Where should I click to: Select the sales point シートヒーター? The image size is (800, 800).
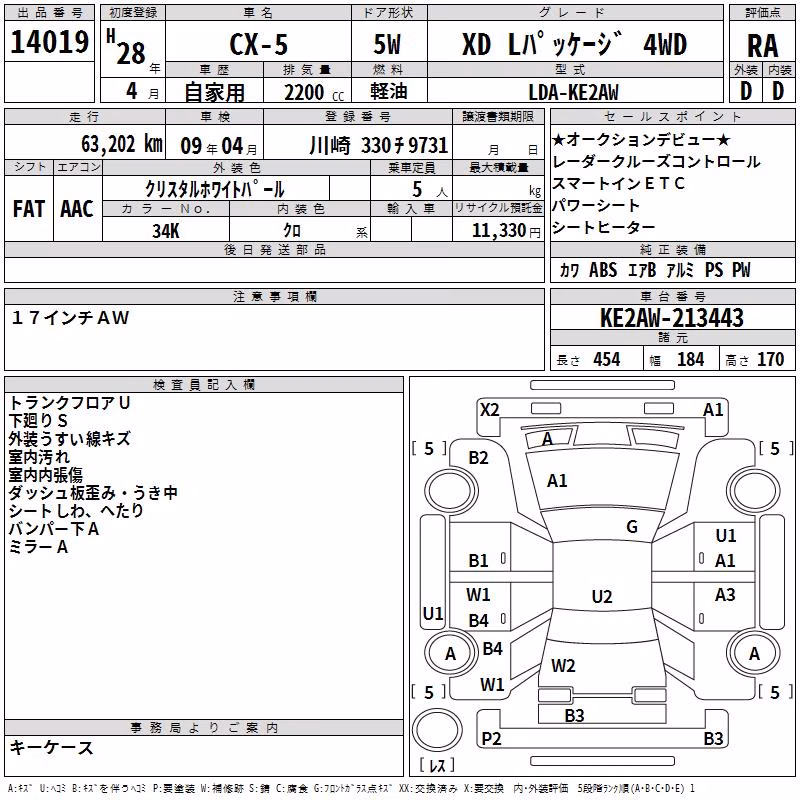(604, 228)
